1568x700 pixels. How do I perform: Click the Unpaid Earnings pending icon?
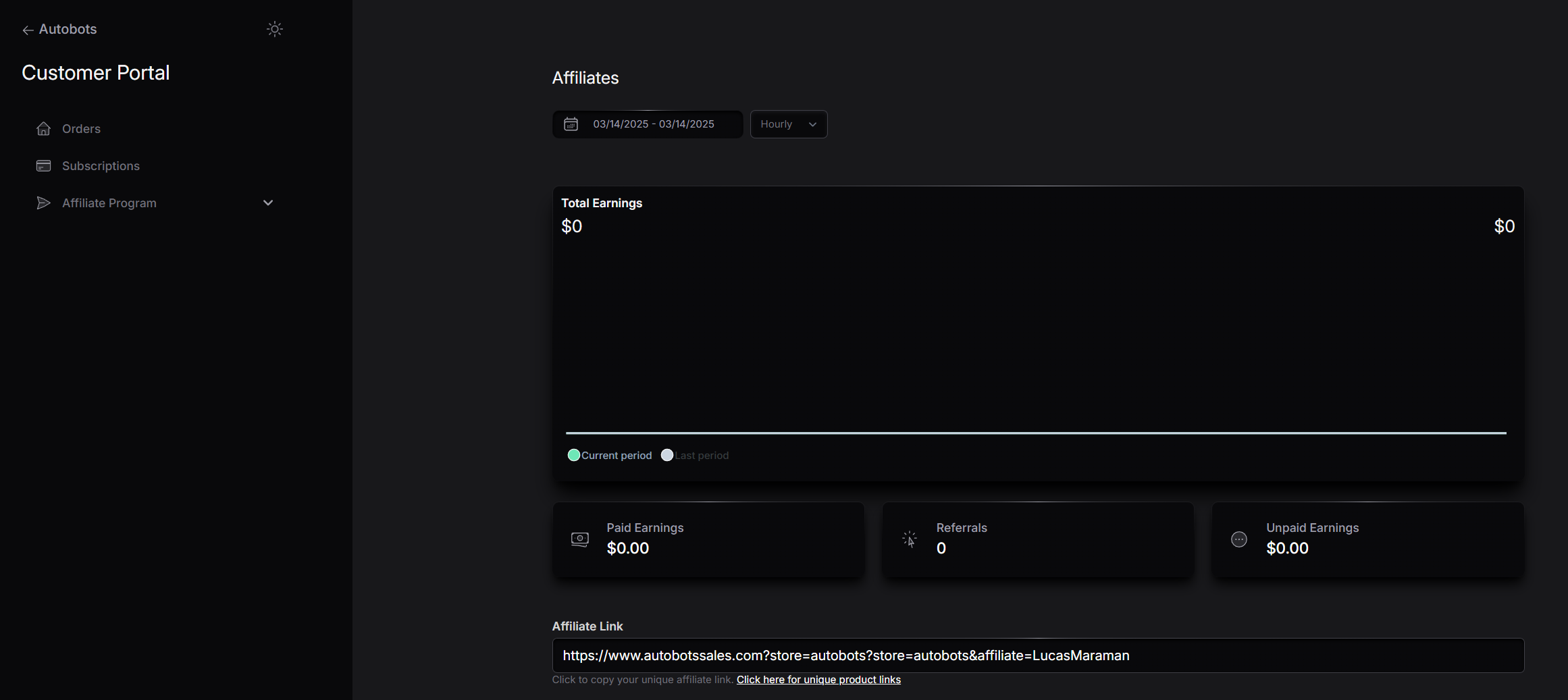coord(1239,539)
